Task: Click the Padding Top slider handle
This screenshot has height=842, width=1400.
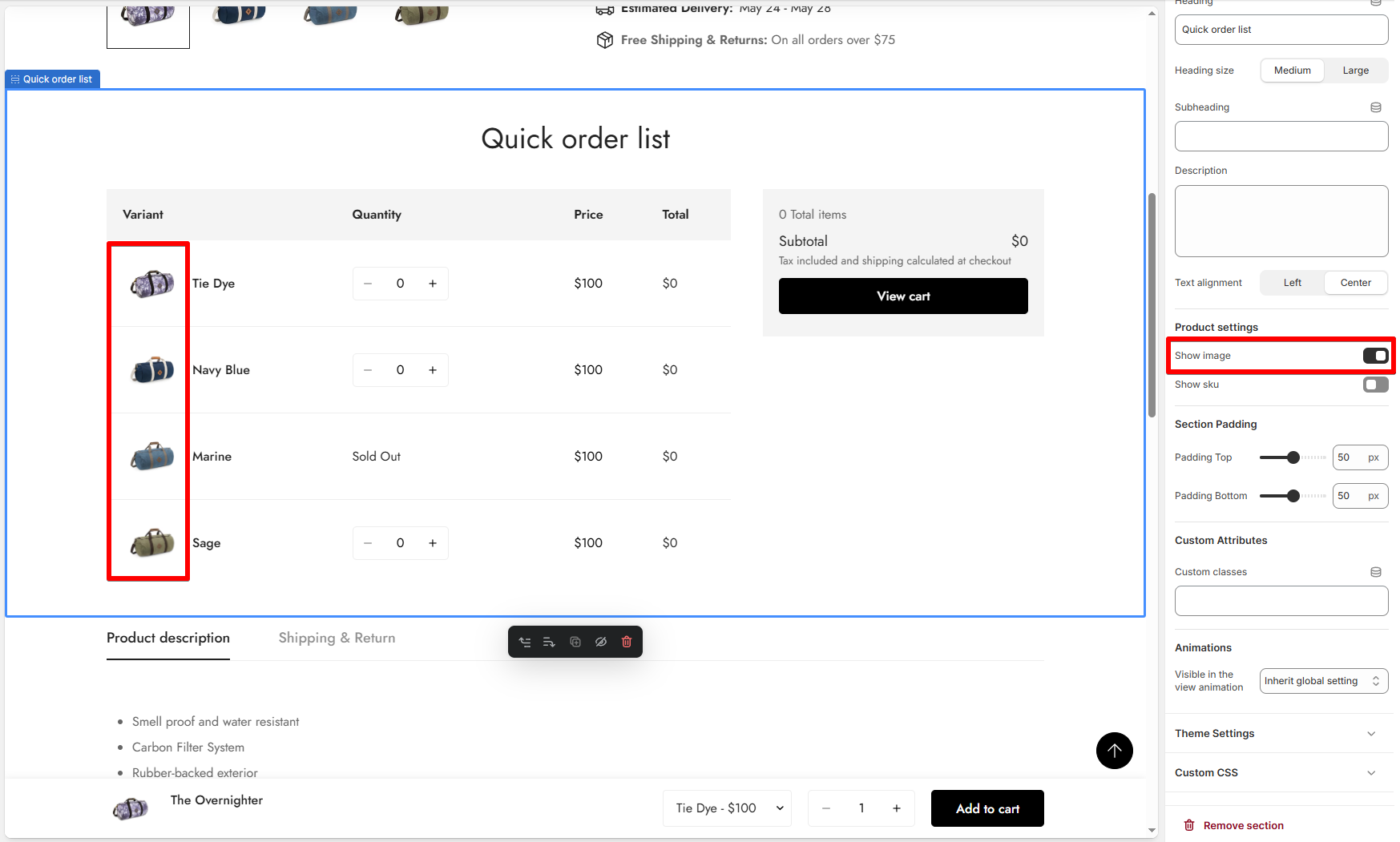Action: tap(1293, 457)
